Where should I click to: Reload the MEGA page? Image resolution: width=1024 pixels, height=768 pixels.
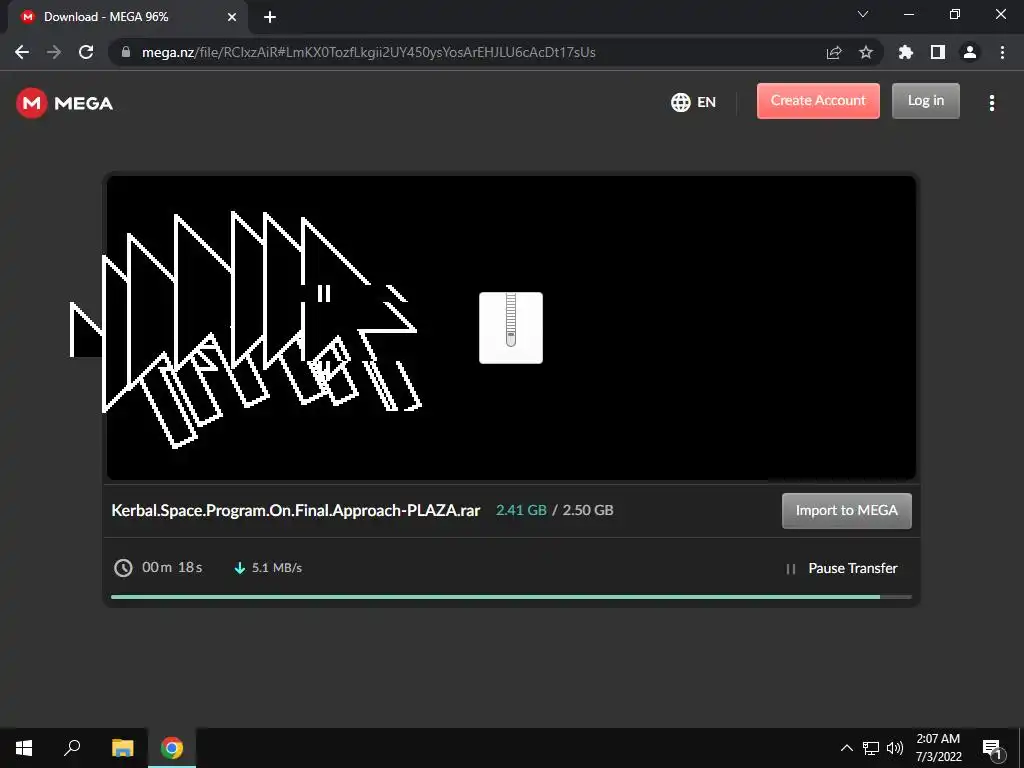tap(86, 52)
